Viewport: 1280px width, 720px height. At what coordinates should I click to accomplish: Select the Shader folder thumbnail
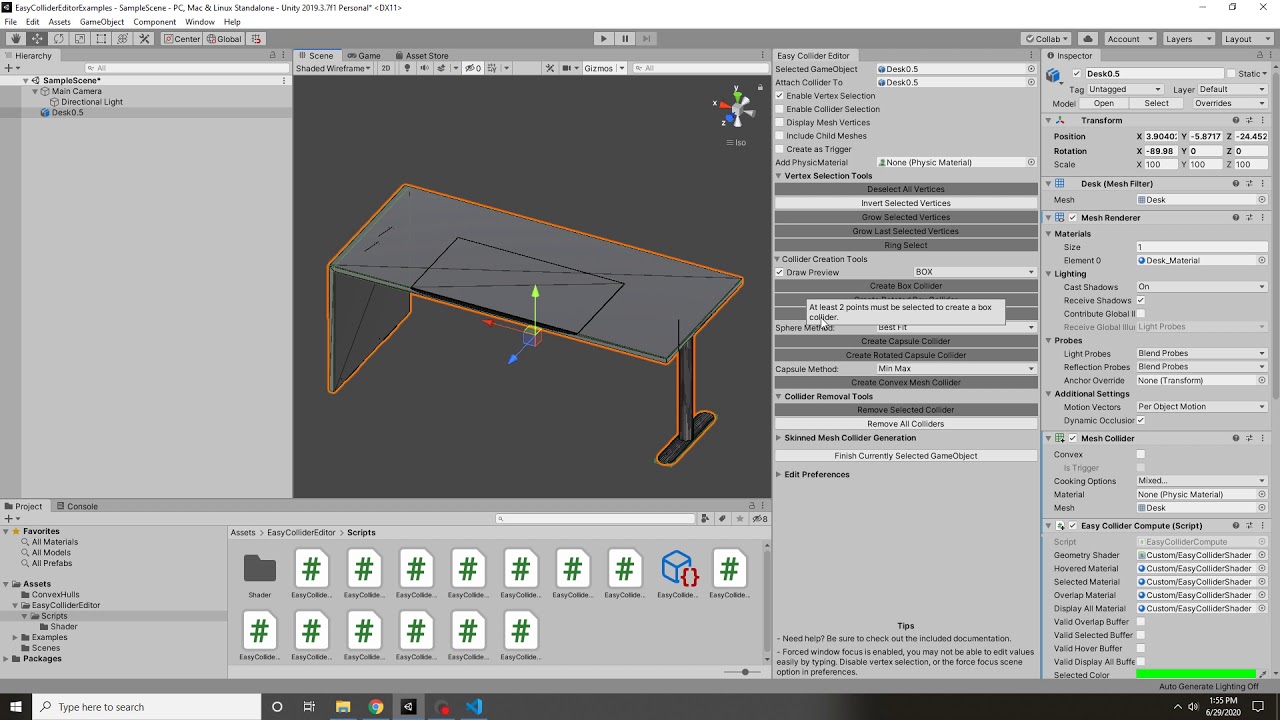point(259,568)
